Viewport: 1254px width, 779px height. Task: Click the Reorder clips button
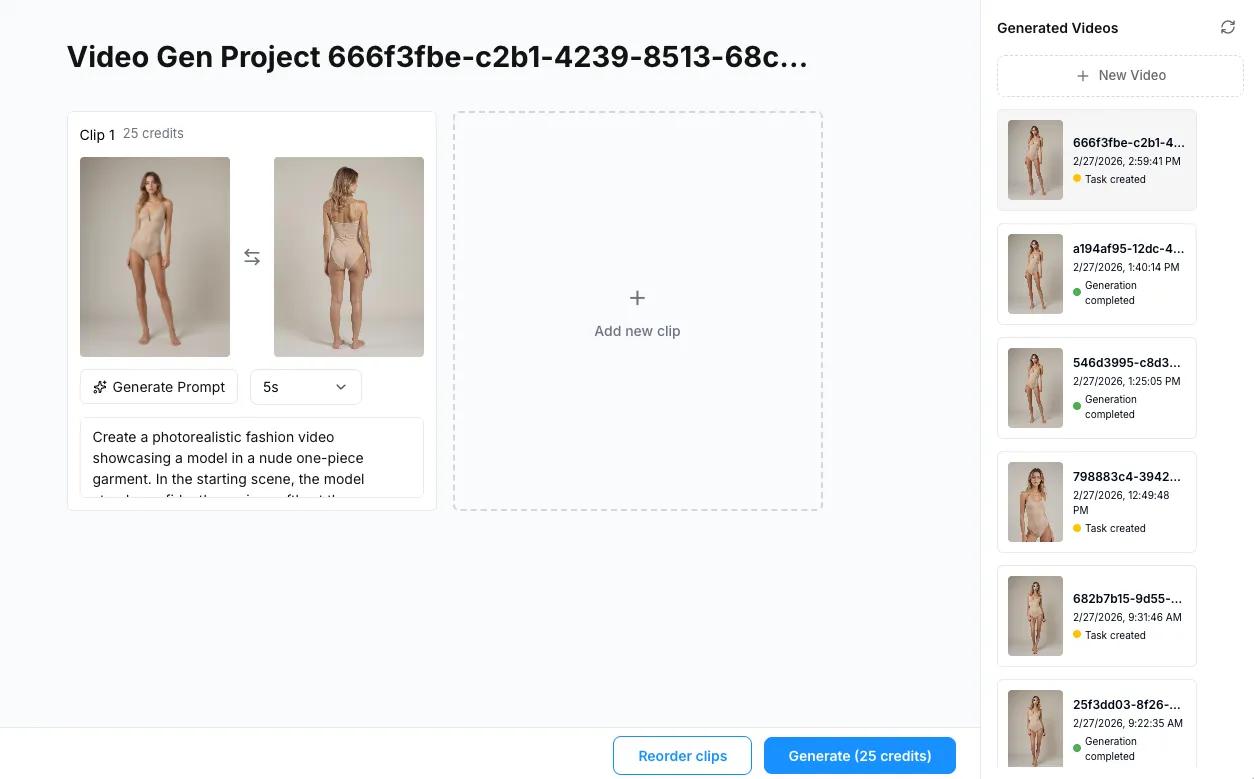pyautogui.click(x=683, y=756)
